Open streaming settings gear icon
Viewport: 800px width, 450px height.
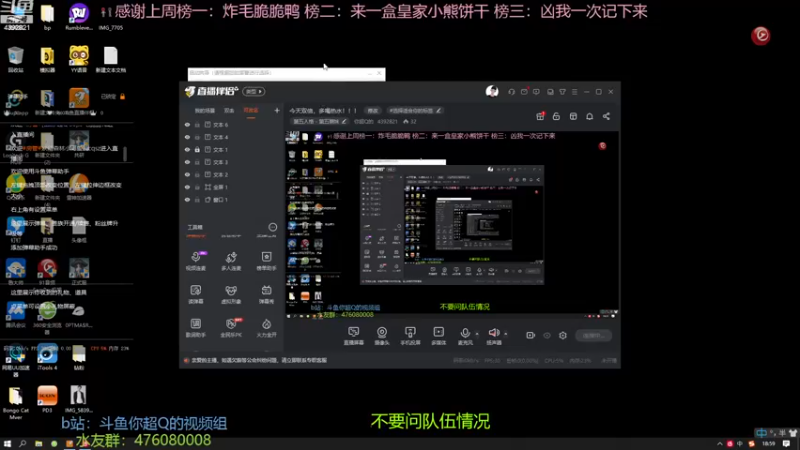pyautogui.click(x=563, y=335)
